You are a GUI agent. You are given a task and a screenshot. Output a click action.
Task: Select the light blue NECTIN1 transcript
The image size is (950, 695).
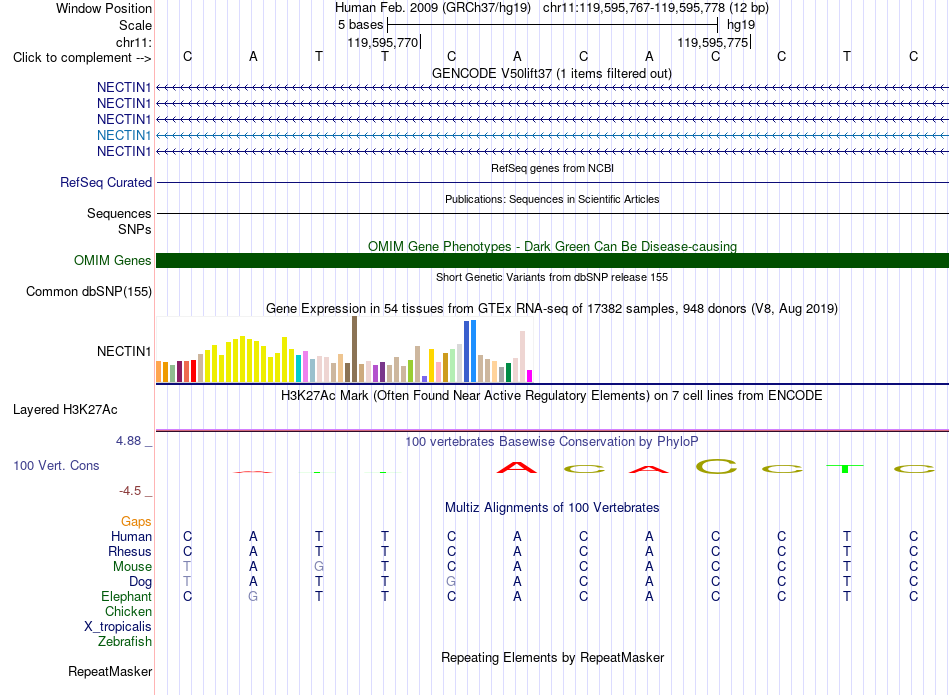[x=124, y=135]
